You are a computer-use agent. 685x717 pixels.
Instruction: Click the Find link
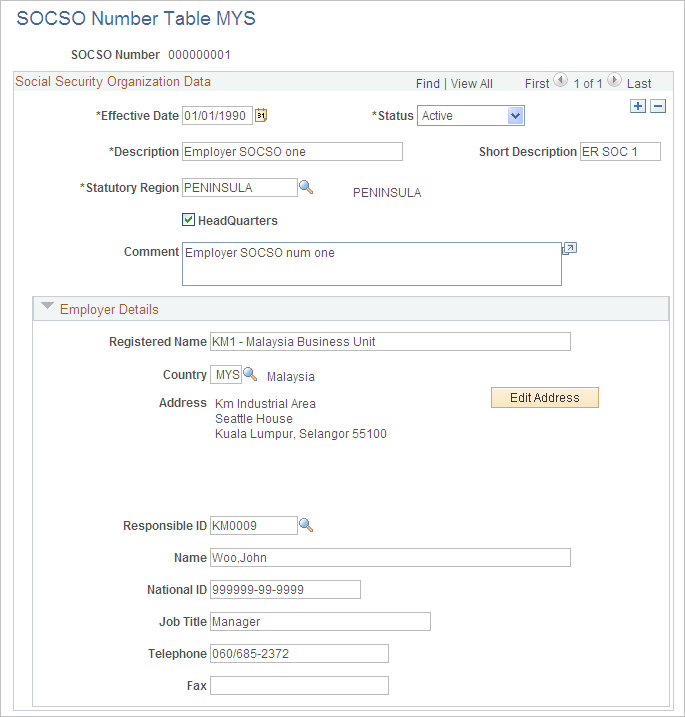[x=428, y=84]
